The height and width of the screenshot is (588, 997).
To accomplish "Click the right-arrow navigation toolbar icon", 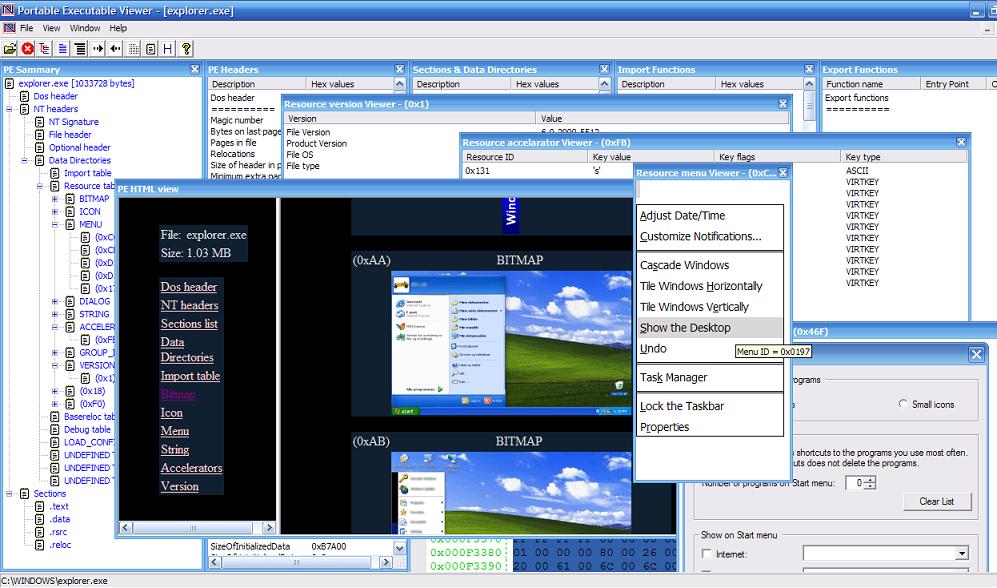I will (98, 47).
